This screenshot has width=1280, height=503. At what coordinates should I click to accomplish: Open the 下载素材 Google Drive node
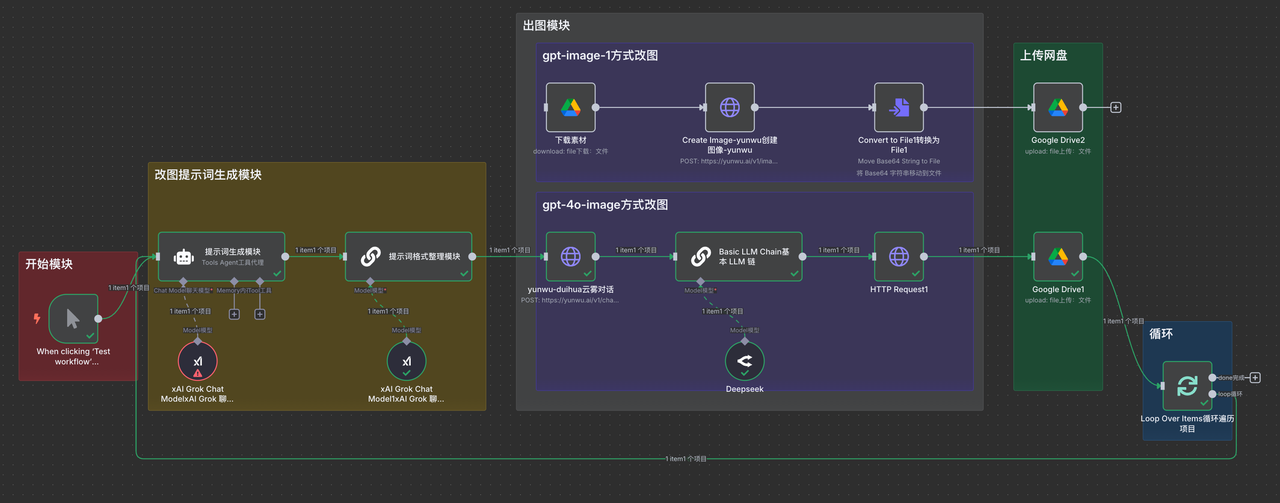(570, 107)
